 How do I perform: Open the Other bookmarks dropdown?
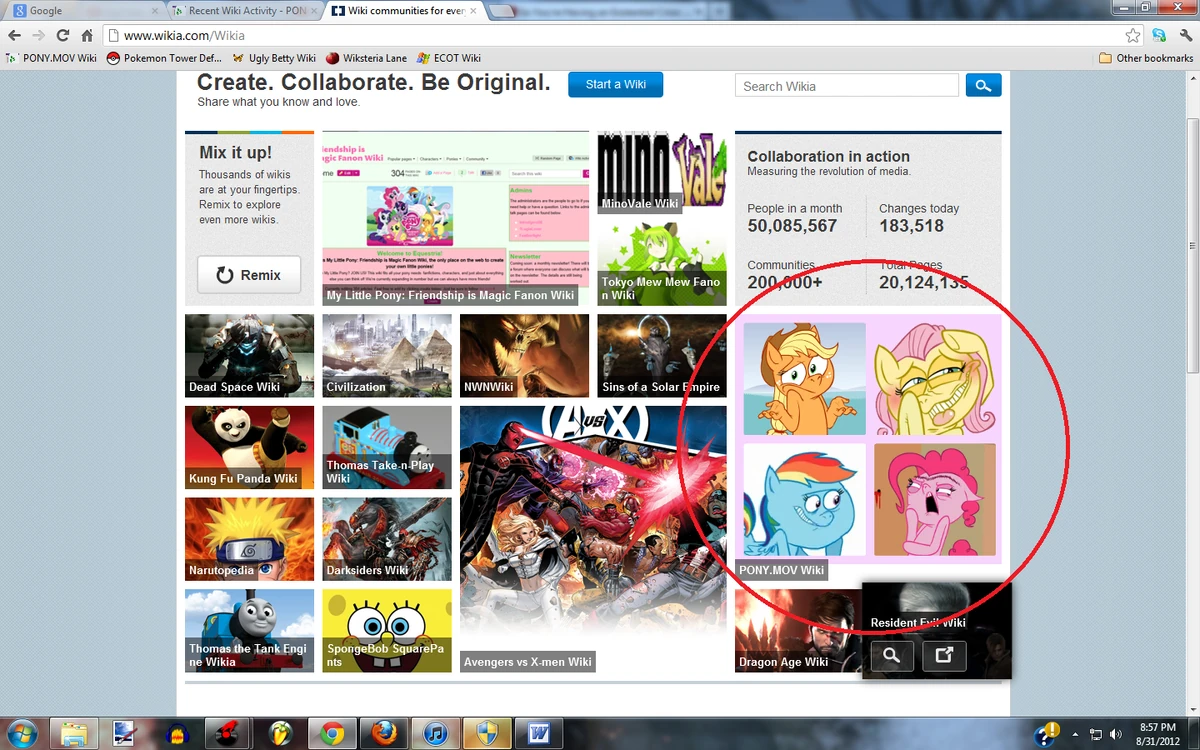(1146, 58)
